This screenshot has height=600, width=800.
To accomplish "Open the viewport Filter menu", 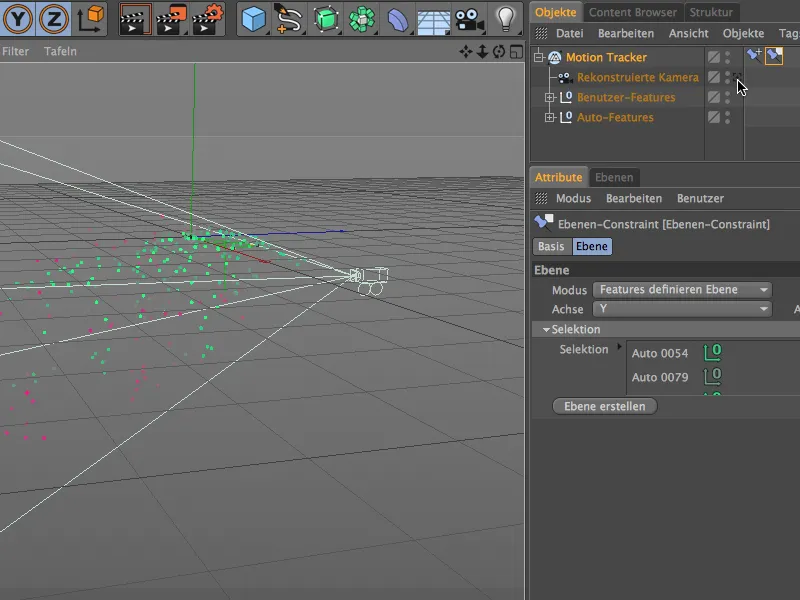I will pyautogui.click(x=15, y=51).
